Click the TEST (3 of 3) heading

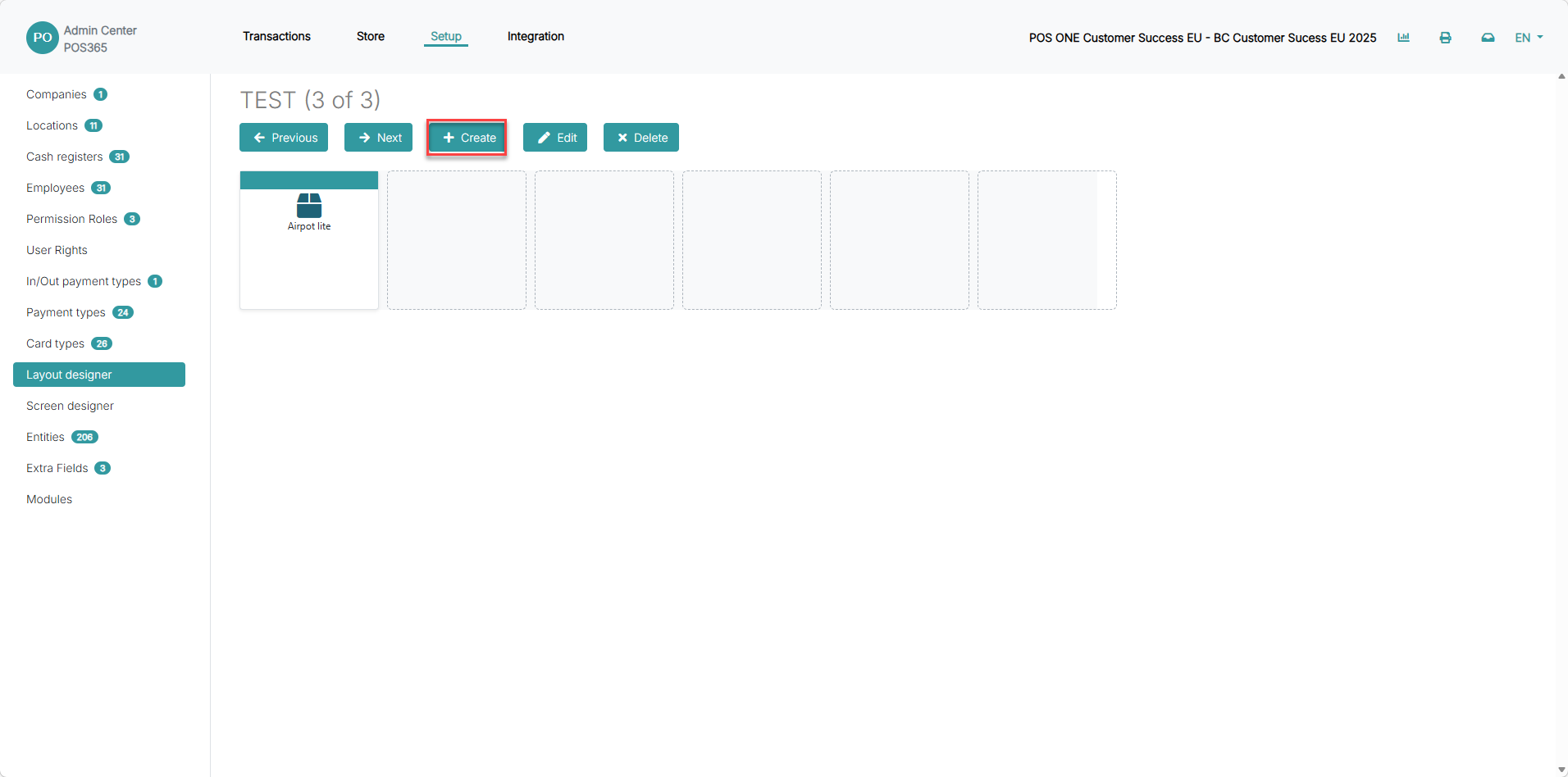pyautogui.click(x=310, y=100)
